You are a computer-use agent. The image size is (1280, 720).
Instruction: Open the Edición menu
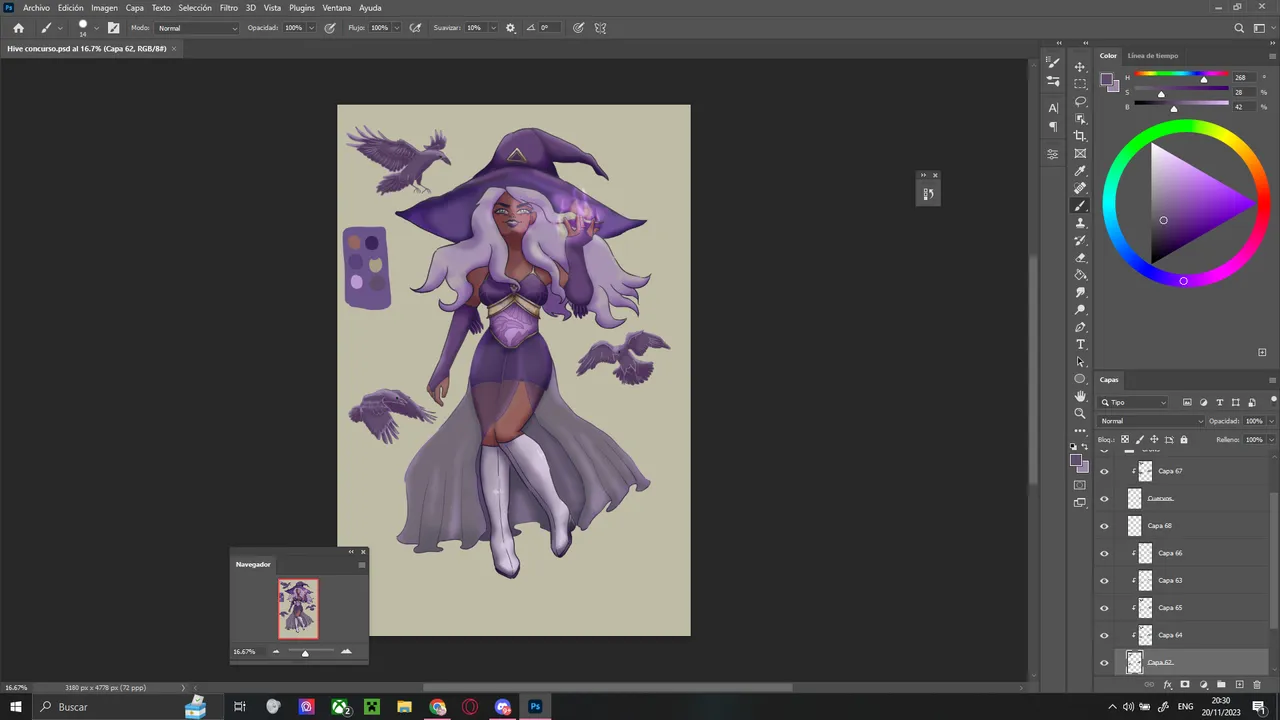pyautogui.click(x=71, y=8)
